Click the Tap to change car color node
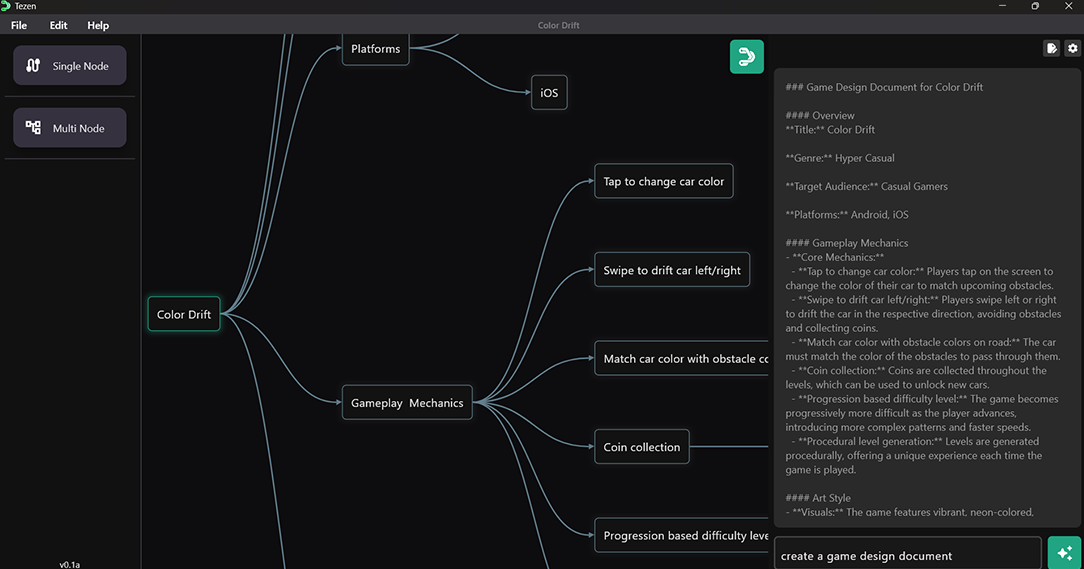 click(x=664, y=181)
